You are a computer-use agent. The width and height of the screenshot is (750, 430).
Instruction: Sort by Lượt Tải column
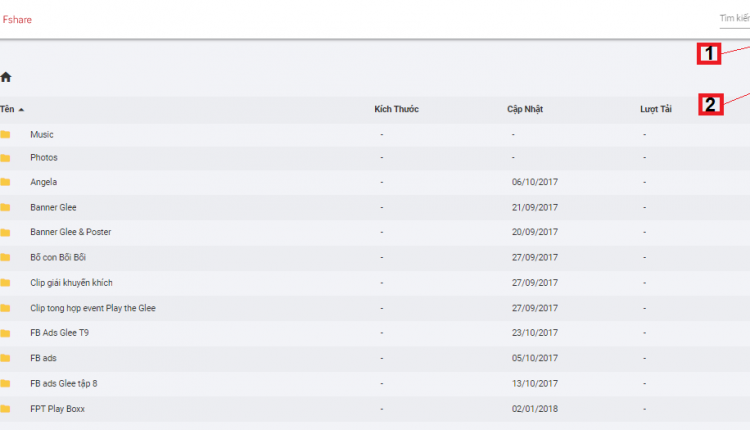[656, 109]
